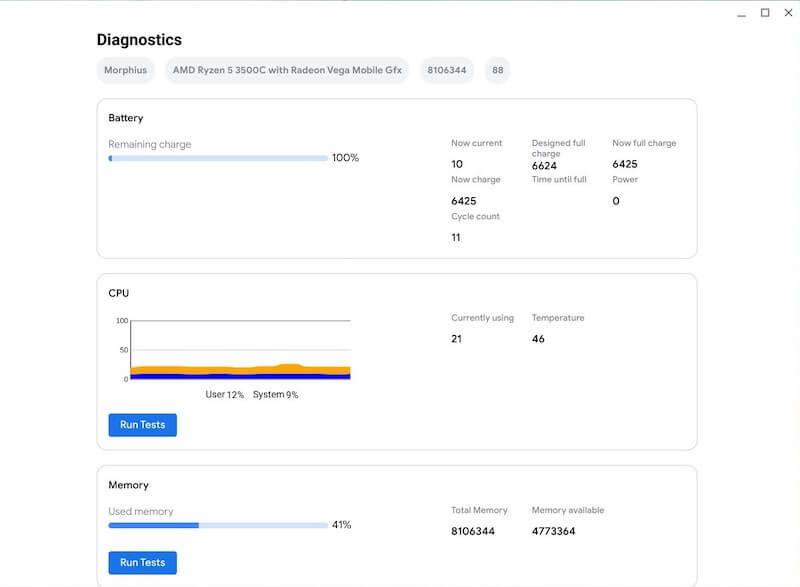
Task: Minimize the Diagnostics window
Action: [x=741, y=13]
